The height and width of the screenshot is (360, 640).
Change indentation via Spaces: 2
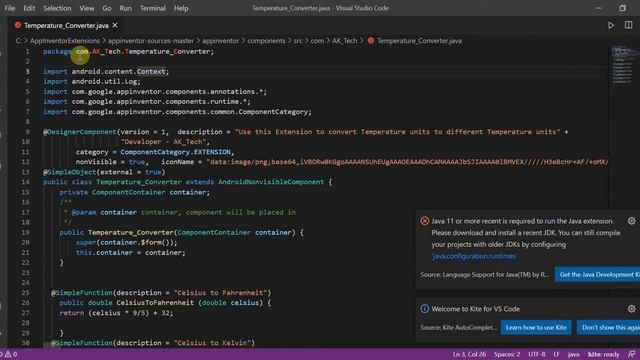[x=507, y=354]
